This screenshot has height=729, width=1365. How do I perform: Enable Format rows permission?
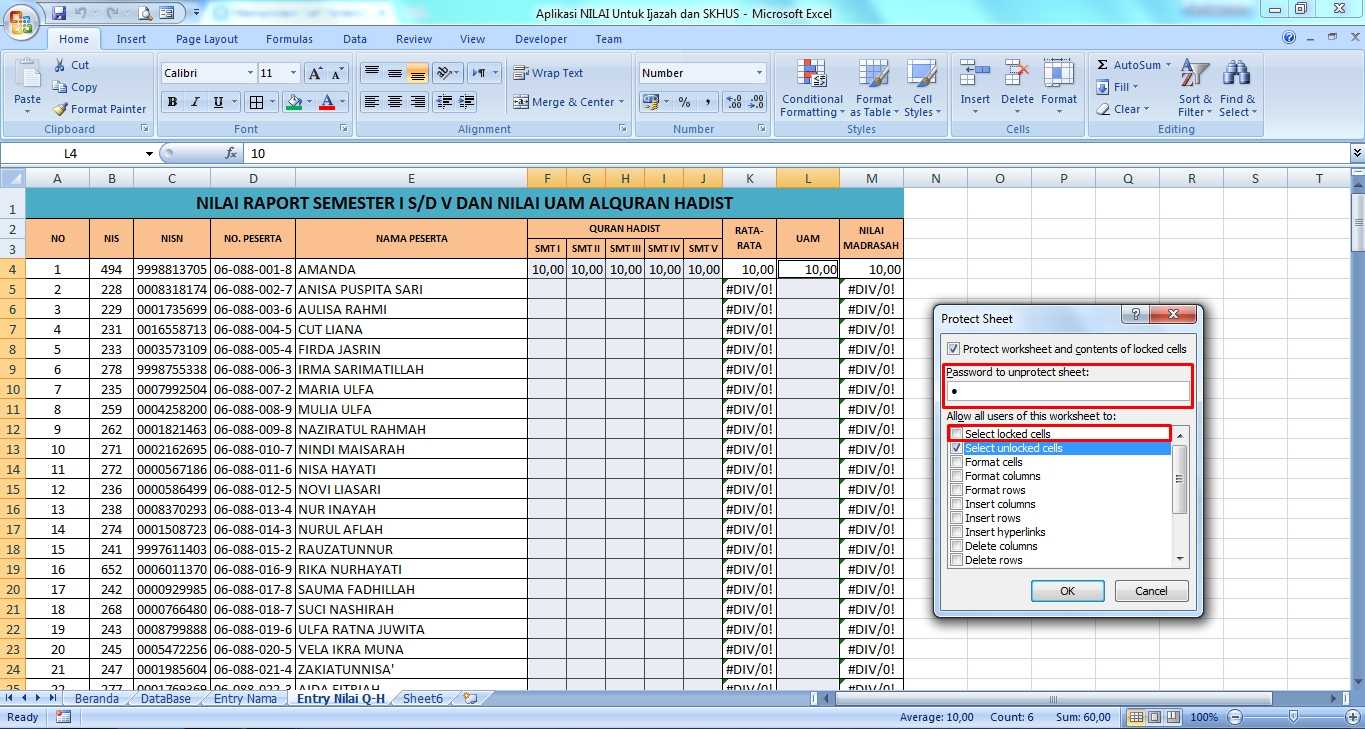click(x=957, y=490)
